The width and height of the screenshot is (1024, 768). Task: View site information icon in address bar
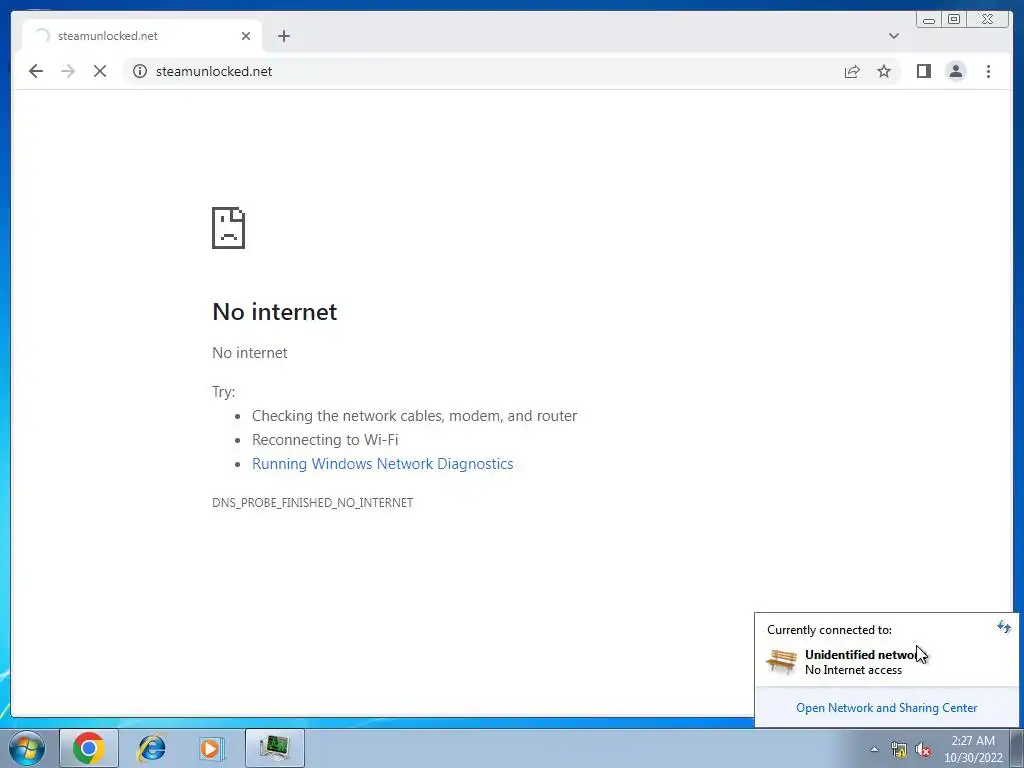pyautogui.click(x=140, y=71)
